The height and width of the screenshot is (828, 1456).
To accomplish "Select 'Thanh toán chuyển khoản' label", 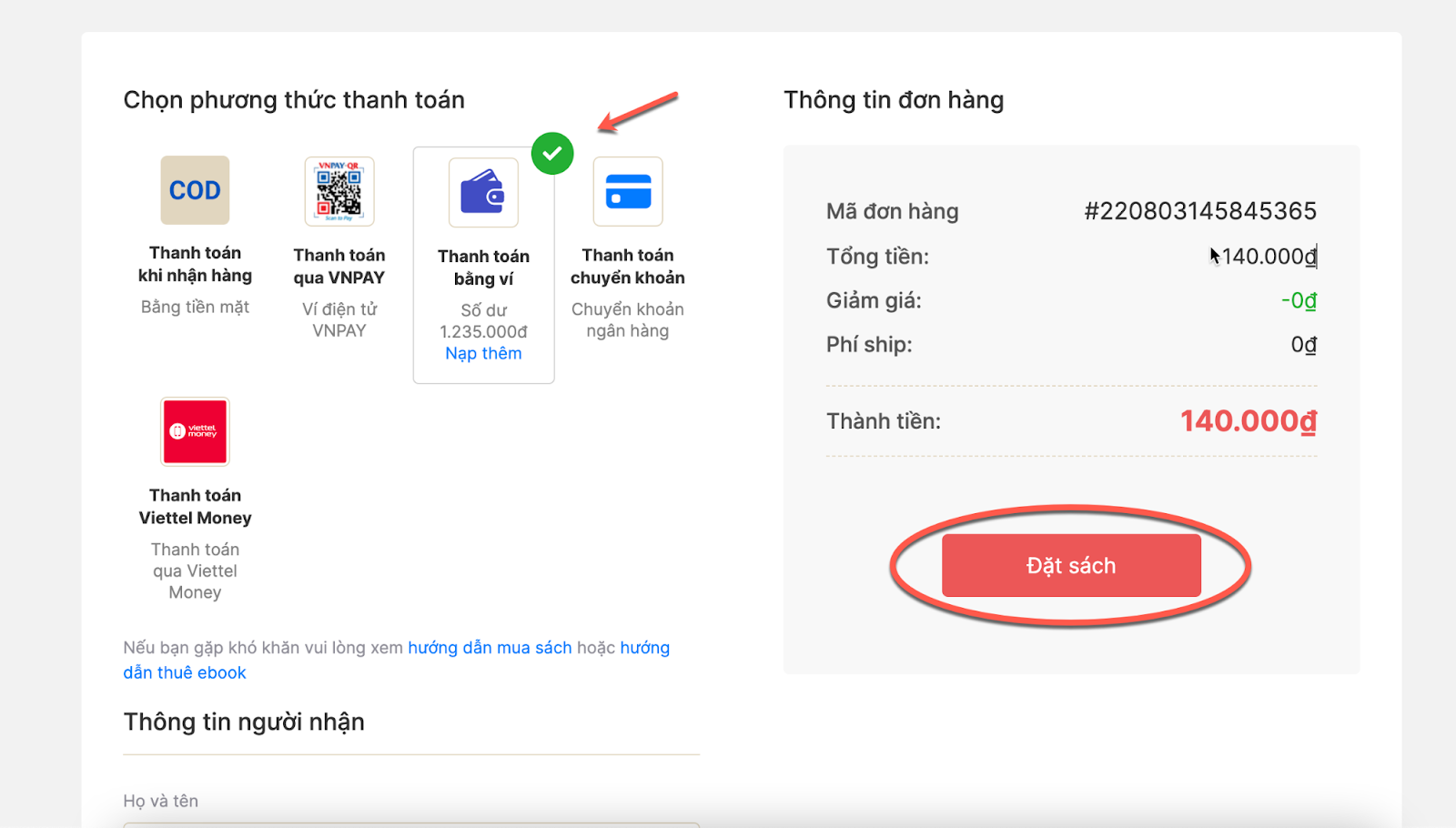I will [x=628, y=267].
